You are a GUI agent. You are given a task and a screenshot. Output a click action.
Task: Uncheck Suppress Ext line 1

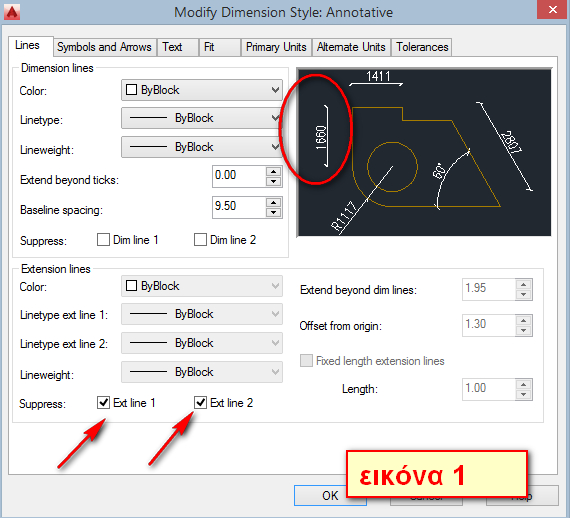[104, 402]
